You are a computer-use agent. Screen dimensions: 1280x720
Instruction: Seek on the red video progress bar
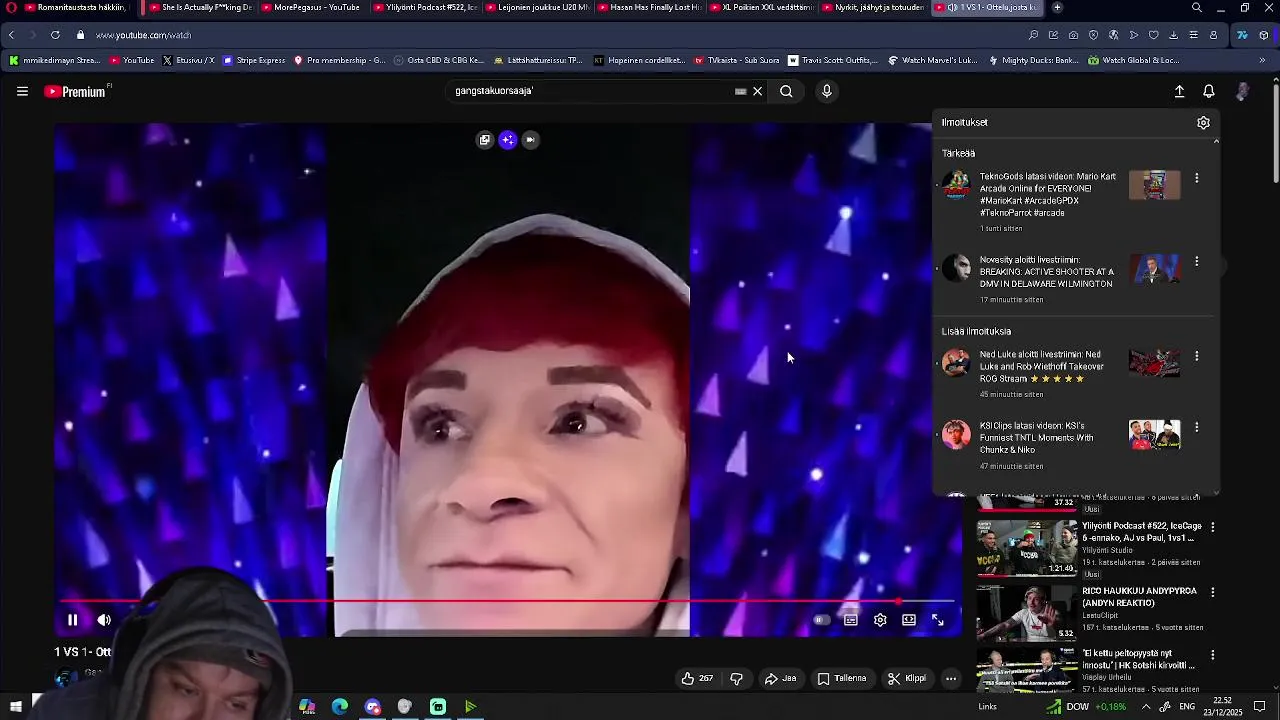tap(508, 602)
